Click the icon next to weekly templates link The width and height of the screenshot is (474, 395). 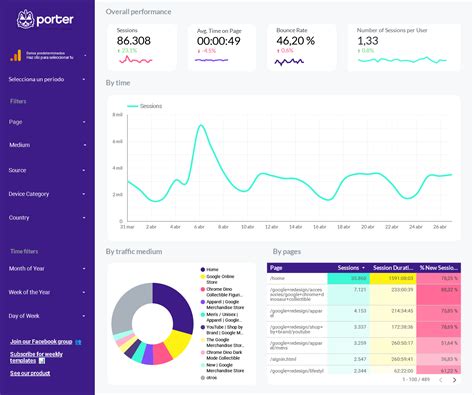(42, 361)
